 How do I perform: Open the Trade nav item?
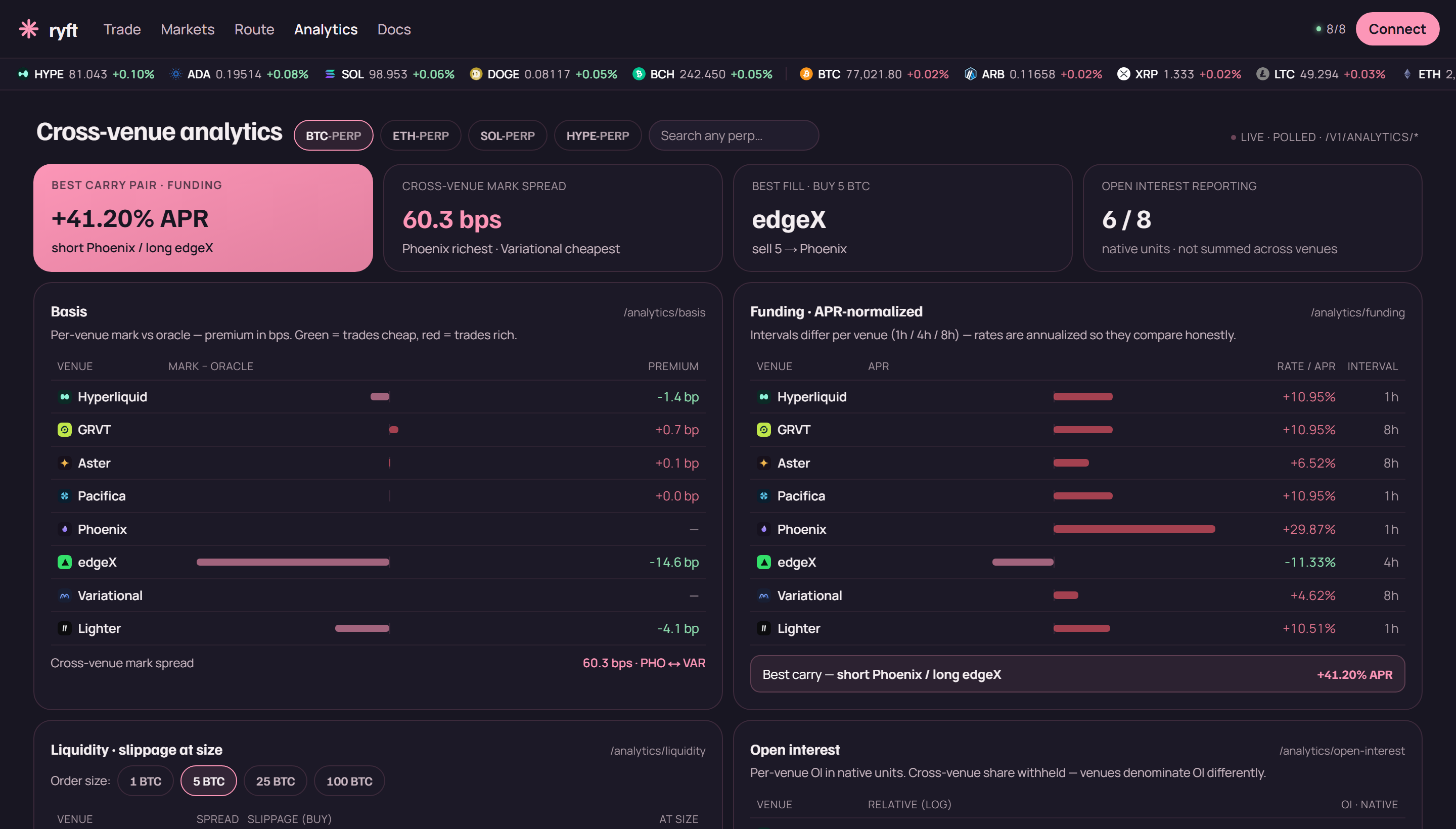[x=122, y=29]
